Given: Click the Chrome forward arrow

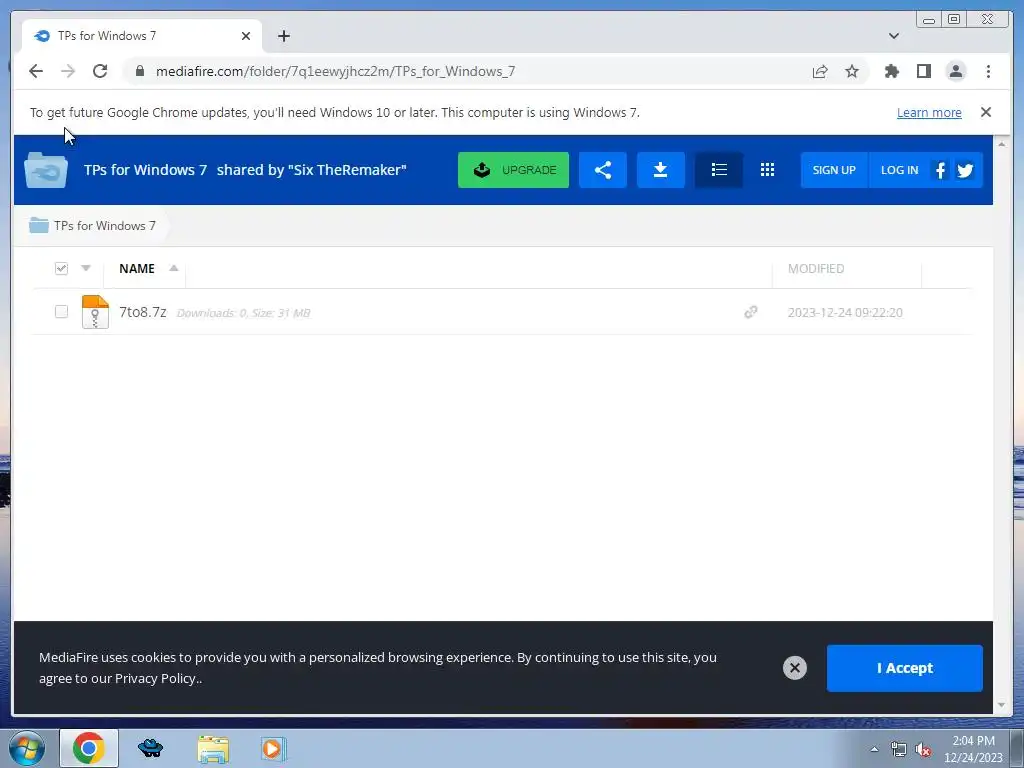Looking at the screenshot, I should [x=68, y=71].
